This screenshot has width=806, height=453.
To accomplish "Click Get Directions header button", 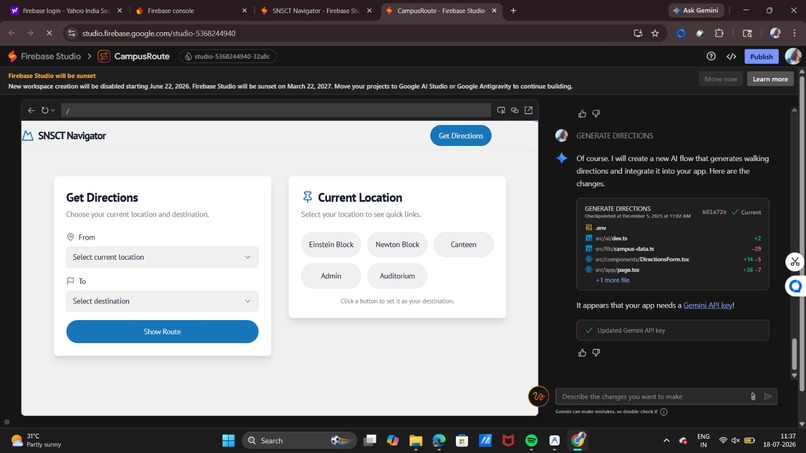I will (461, 136).
